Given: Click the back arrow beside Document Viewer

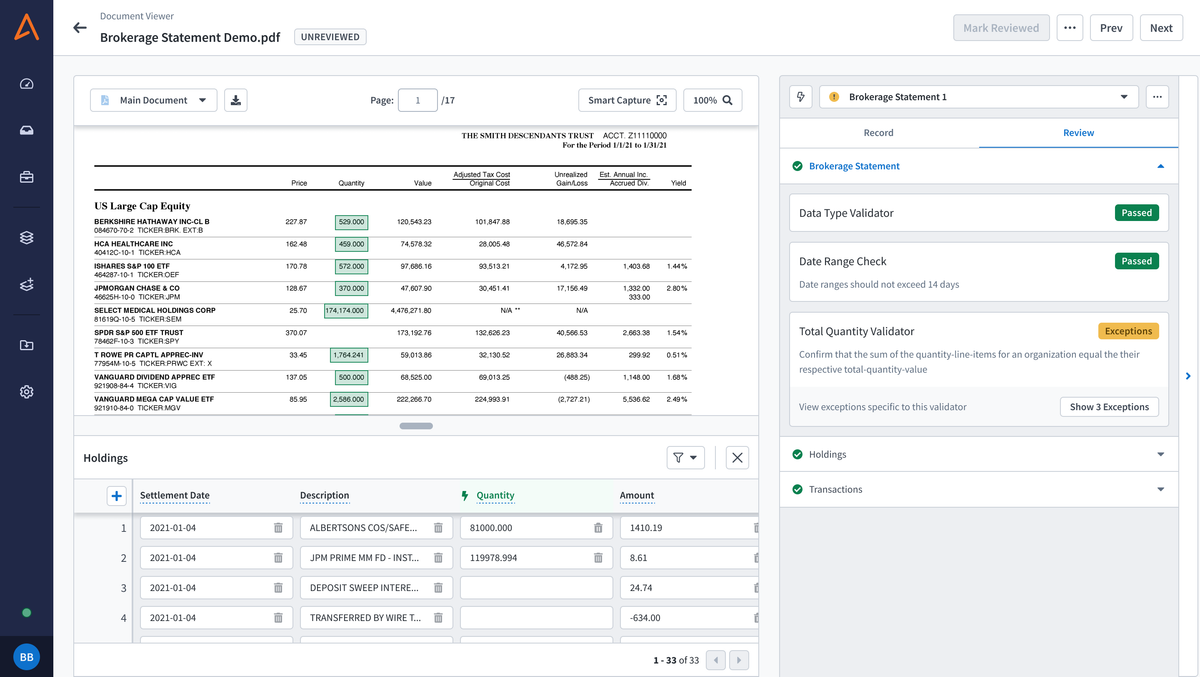Looking at the screenshot, I should click(x=80, y=28).
